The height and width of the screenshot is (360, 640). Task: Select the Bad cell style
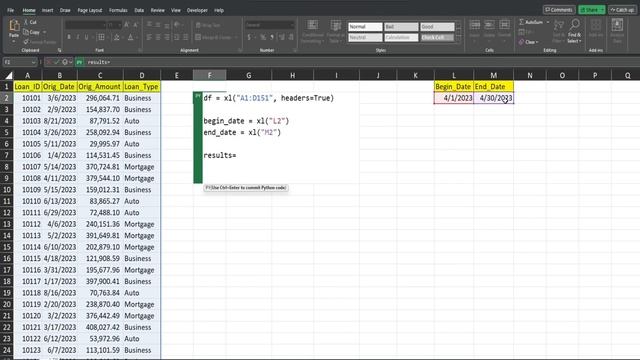click(401, 27)
